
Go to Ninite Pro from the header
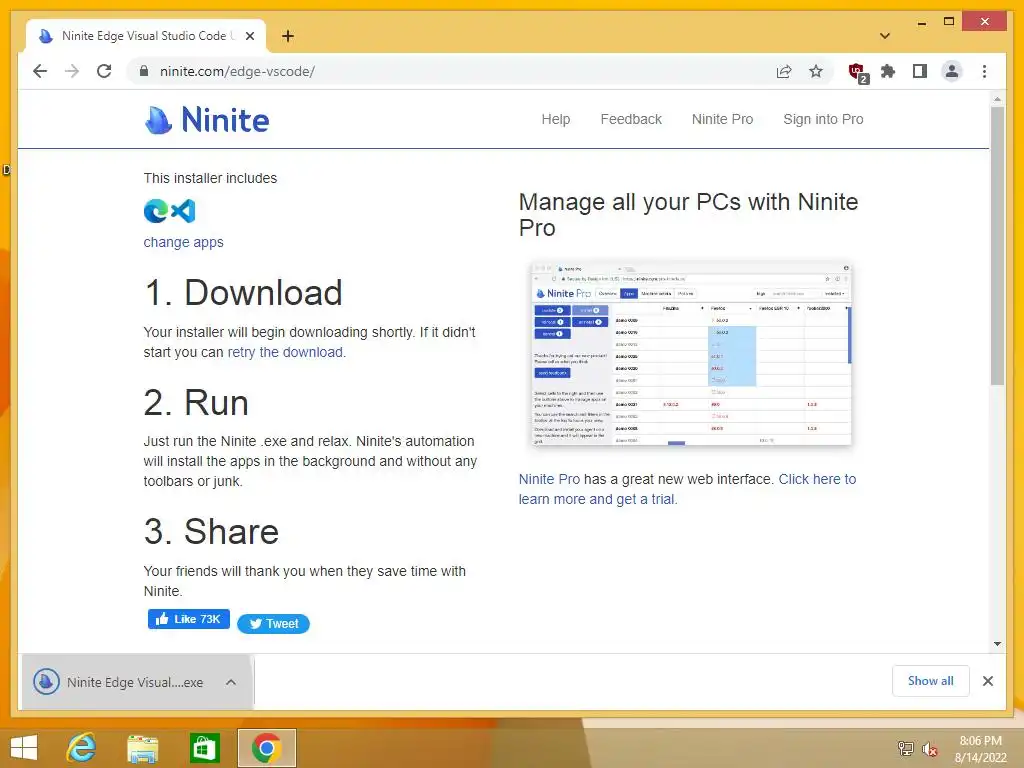(x=722, y=120)
